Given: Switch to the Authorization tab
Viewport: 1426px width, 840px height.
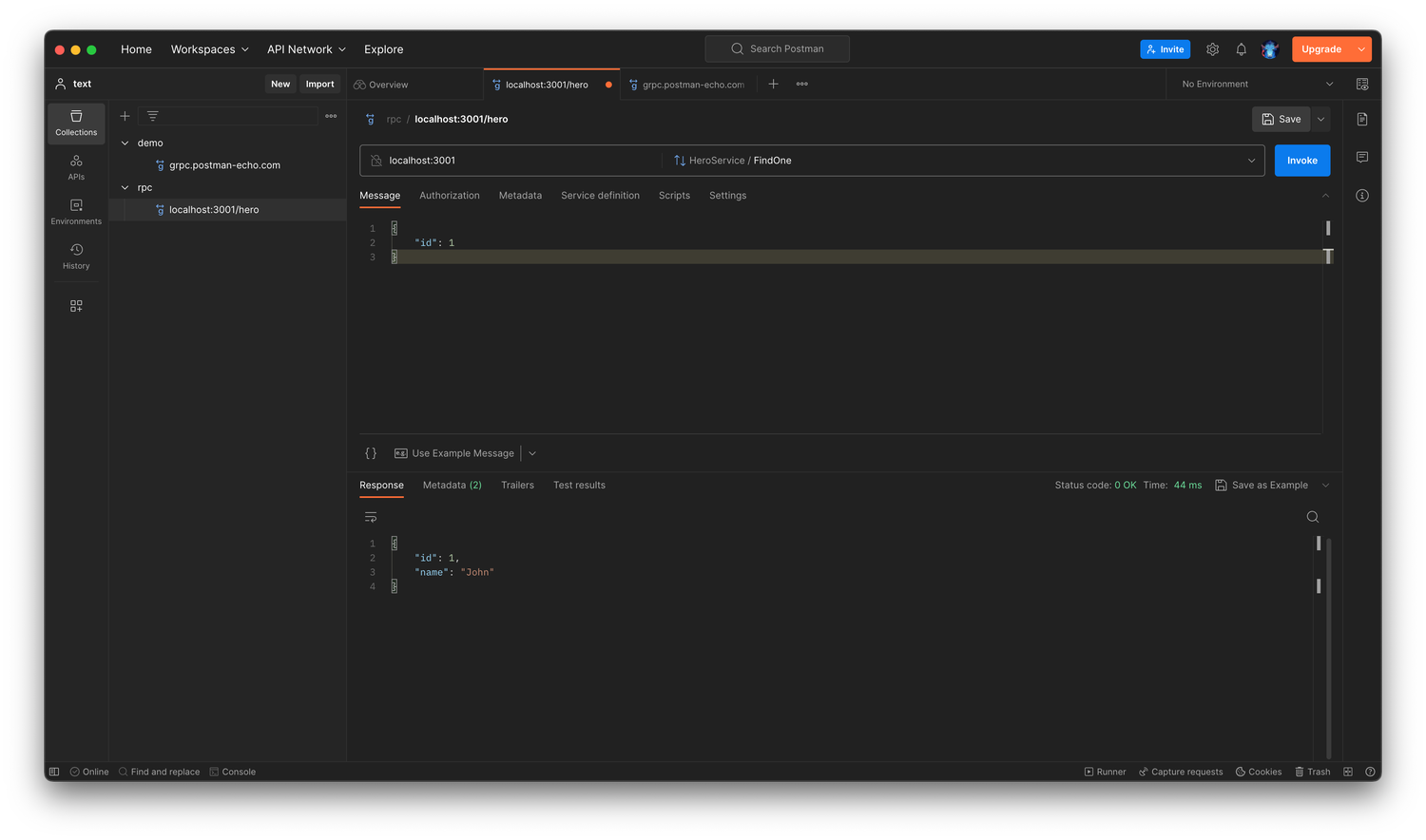Looking at the screenshot, I should [x=449, y=196].
